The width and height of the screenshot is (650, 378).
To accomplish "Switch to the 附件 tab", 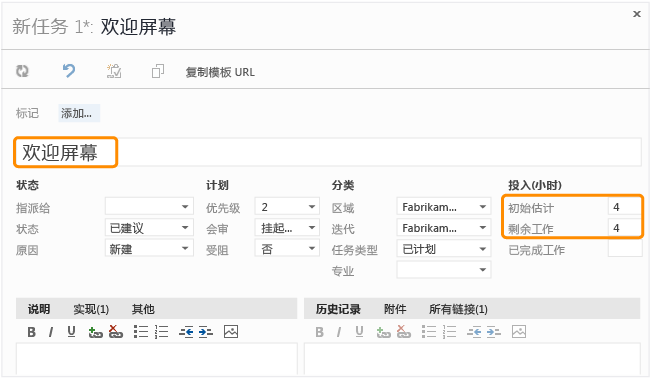I will pyautogui.click(x=395, y=309).
